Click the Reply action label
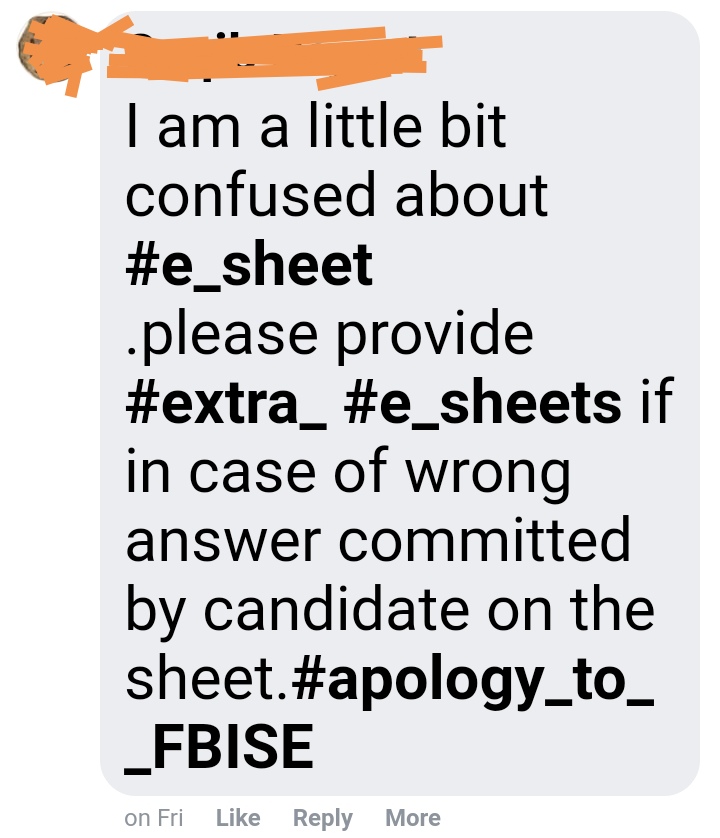The height and width of the screenshot is (838, 720). 323,817
